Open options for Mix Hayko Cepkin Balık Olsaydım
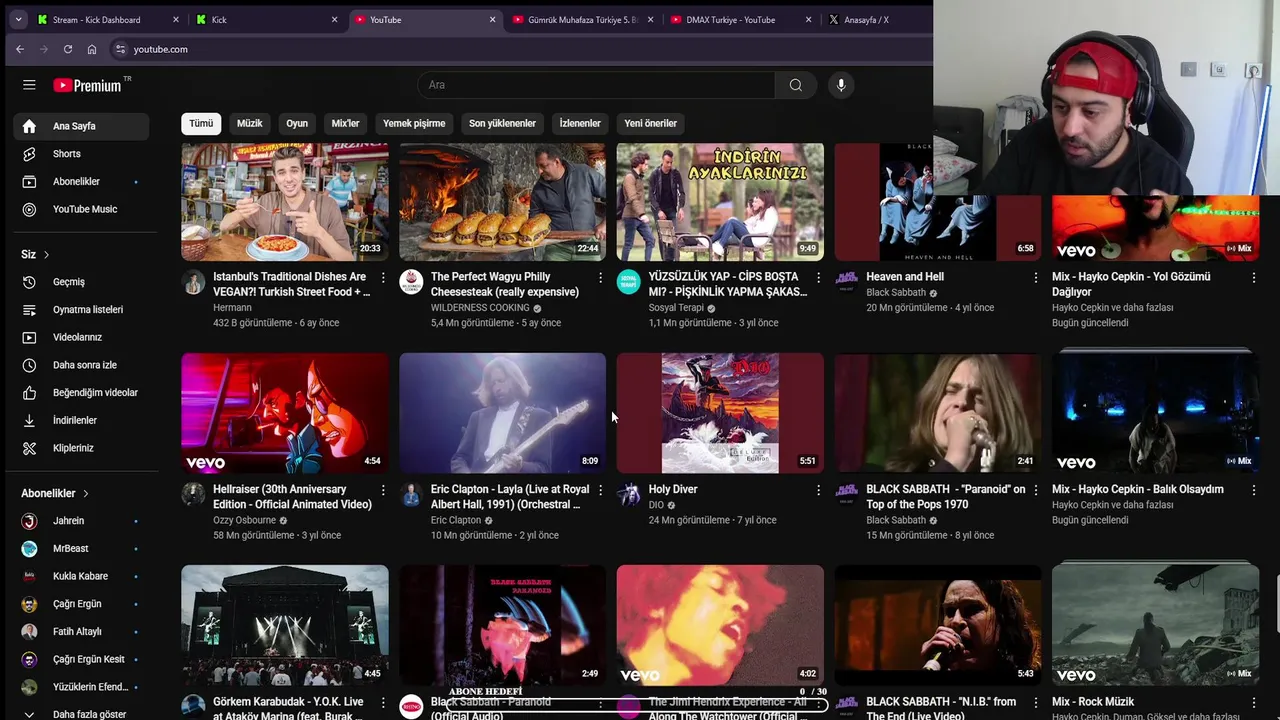This screenshot has height=720, width=1280. coord(1254,490)
